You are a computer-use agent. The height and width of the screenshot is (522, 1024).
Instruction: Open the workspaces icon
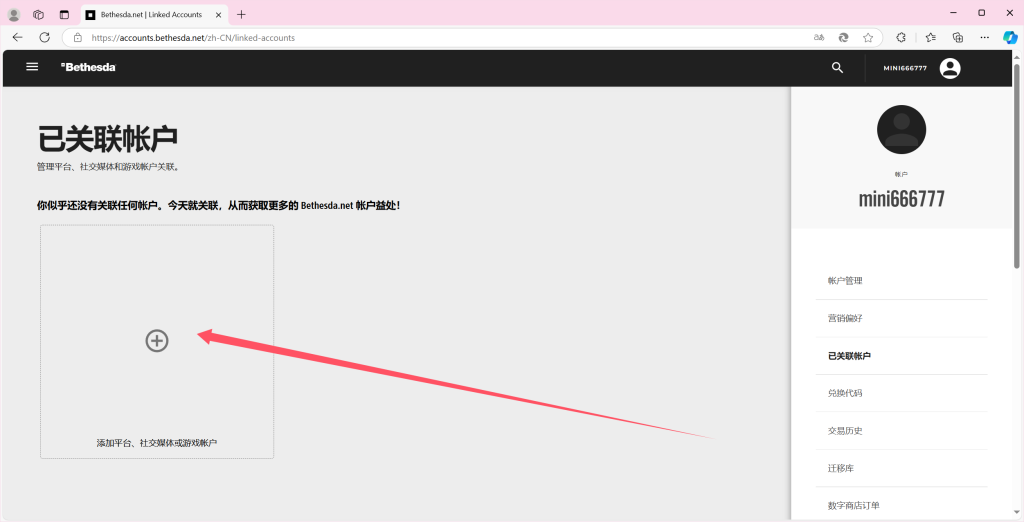point(39,14)
